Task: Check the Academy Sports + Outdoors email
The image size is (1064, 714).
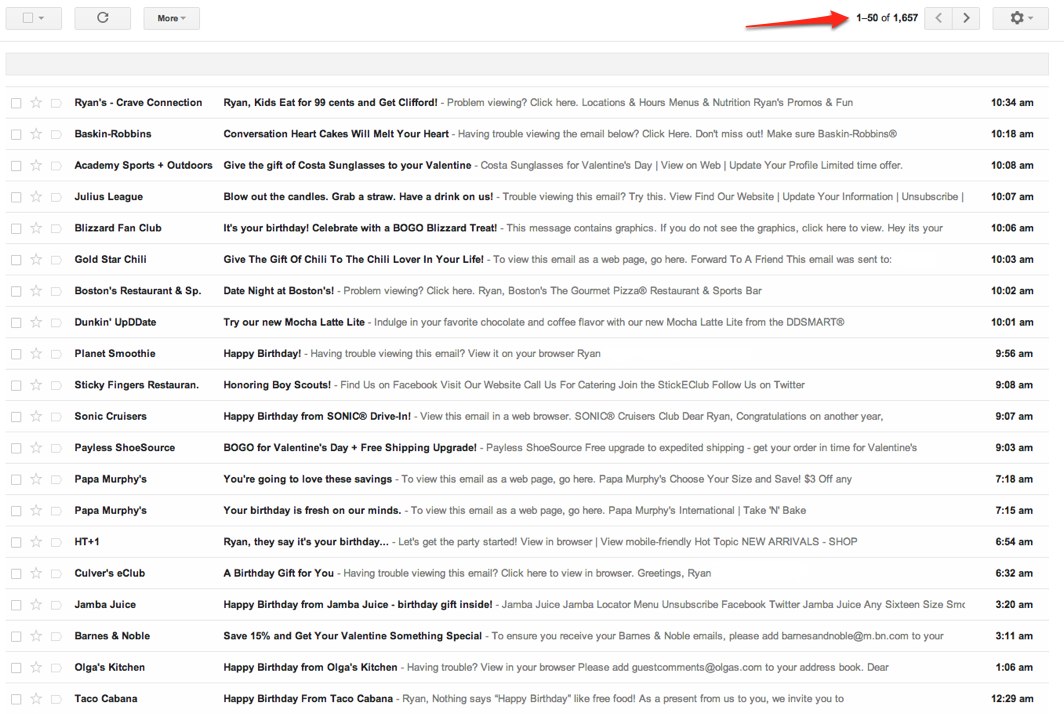Action: click(x=16, y=166)
